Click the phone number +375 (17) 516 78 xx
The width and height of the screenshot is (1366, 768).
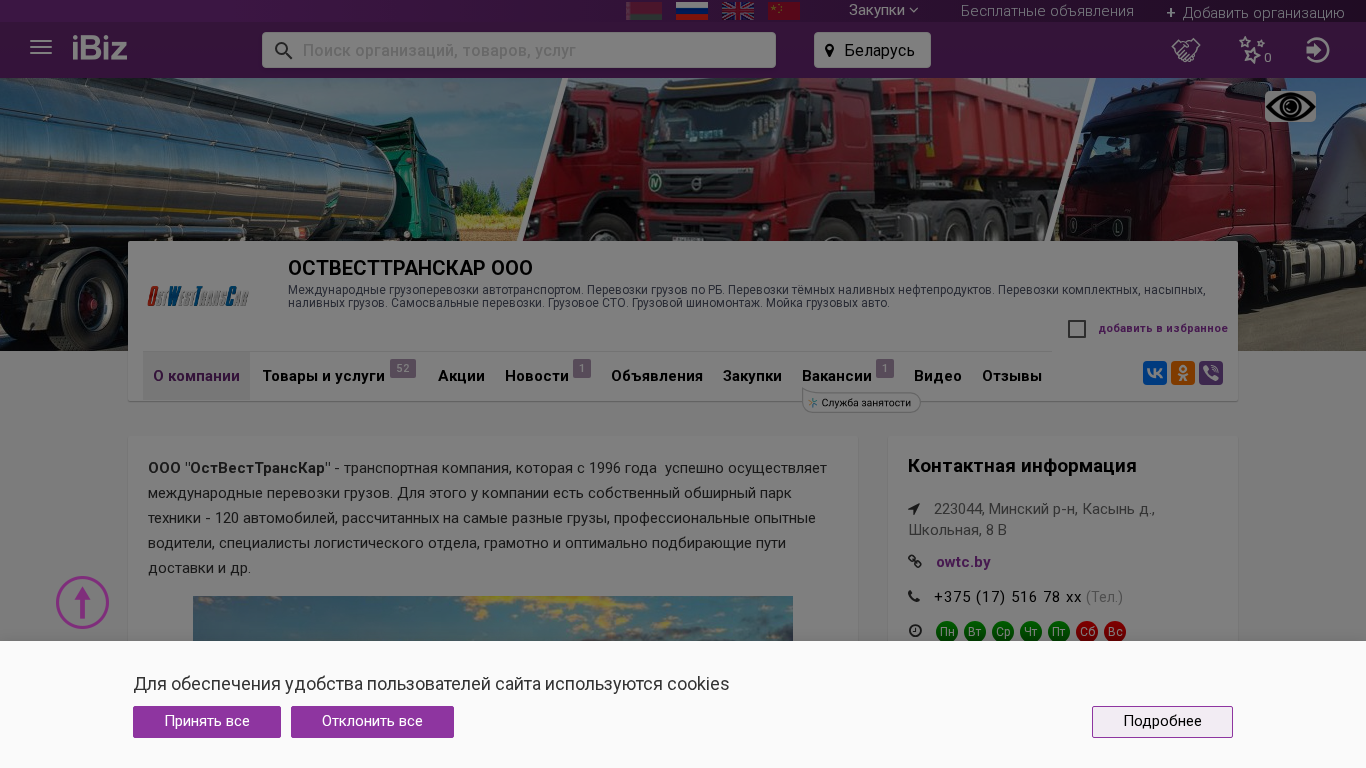1008,597
